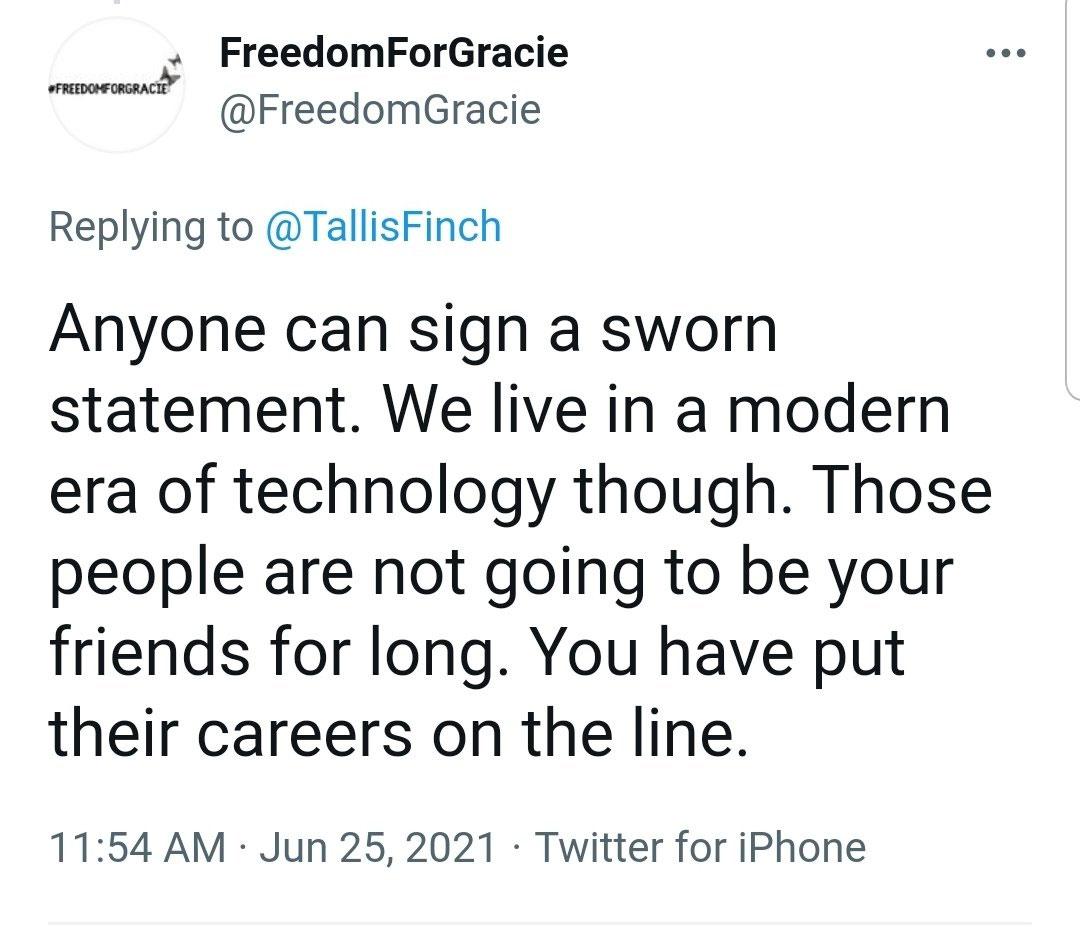Image resolution: width=1080 pixels, height=939 pixels.
Task: Click the 'Replying to' label
Action: (x=150, y=227)
